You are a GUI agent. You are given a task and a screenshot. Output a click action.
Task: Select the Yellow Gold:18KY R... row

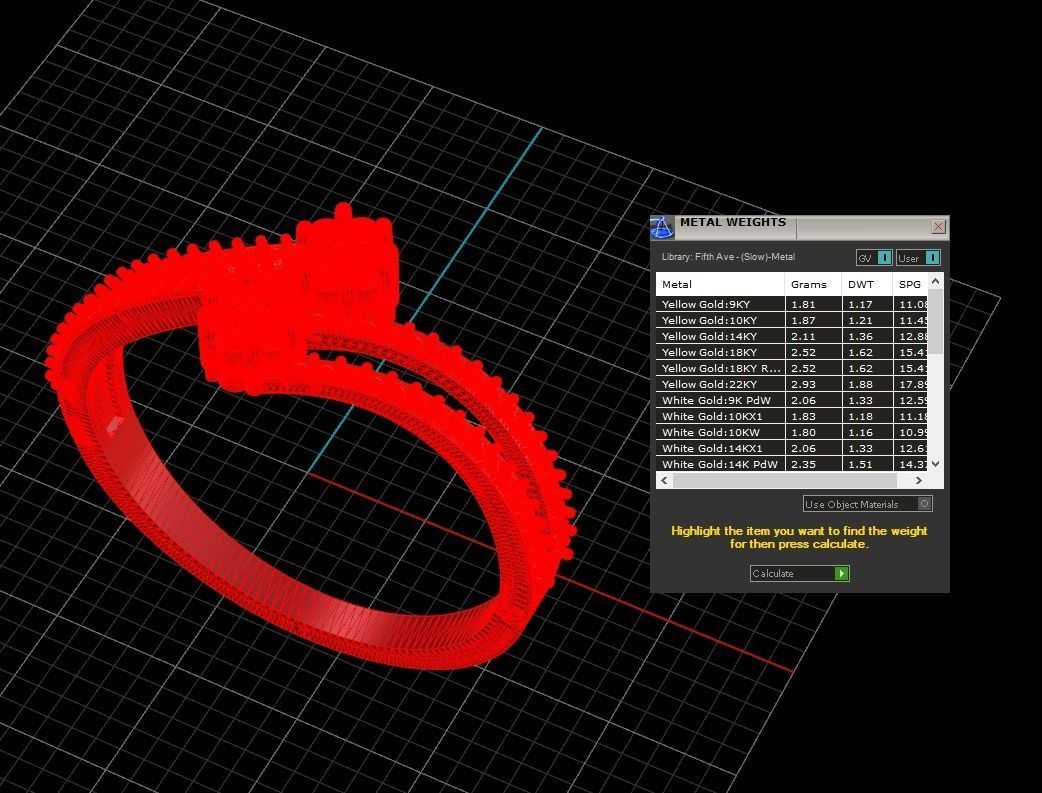792,368
